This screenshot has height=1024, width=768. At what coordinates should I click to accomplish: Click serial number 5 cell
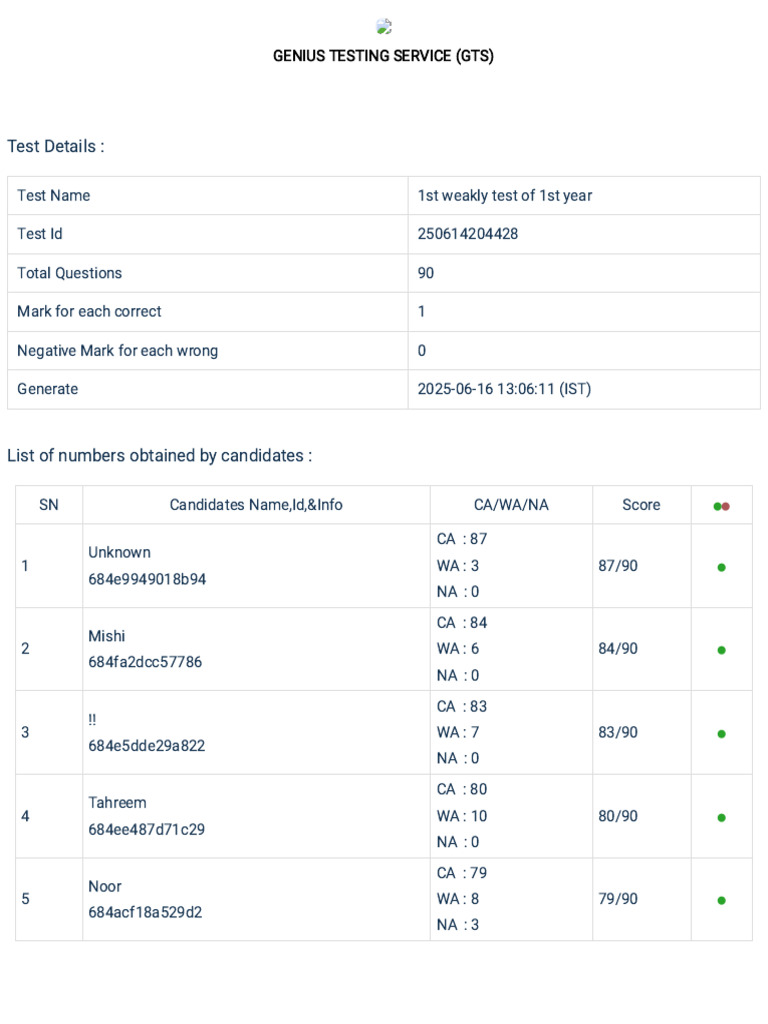[x=49, y=899]
